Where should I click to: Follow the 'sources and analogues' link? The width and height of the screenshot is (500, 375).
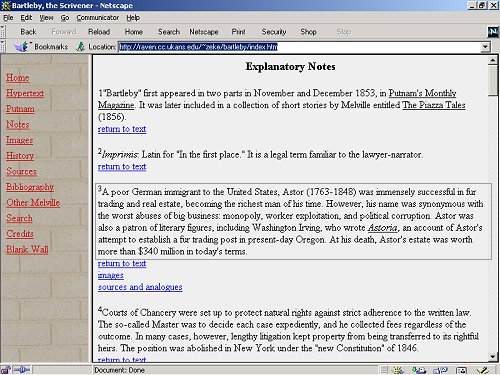pyautogui.click(x=140, y=287)
